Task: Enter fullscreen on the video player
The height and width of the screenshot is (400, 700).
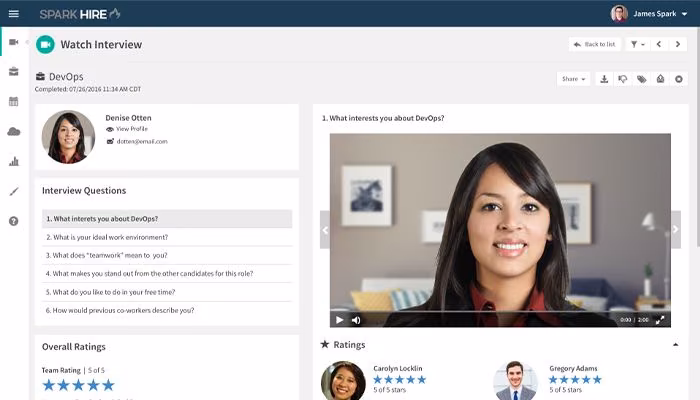Action: tap(660, 320)
